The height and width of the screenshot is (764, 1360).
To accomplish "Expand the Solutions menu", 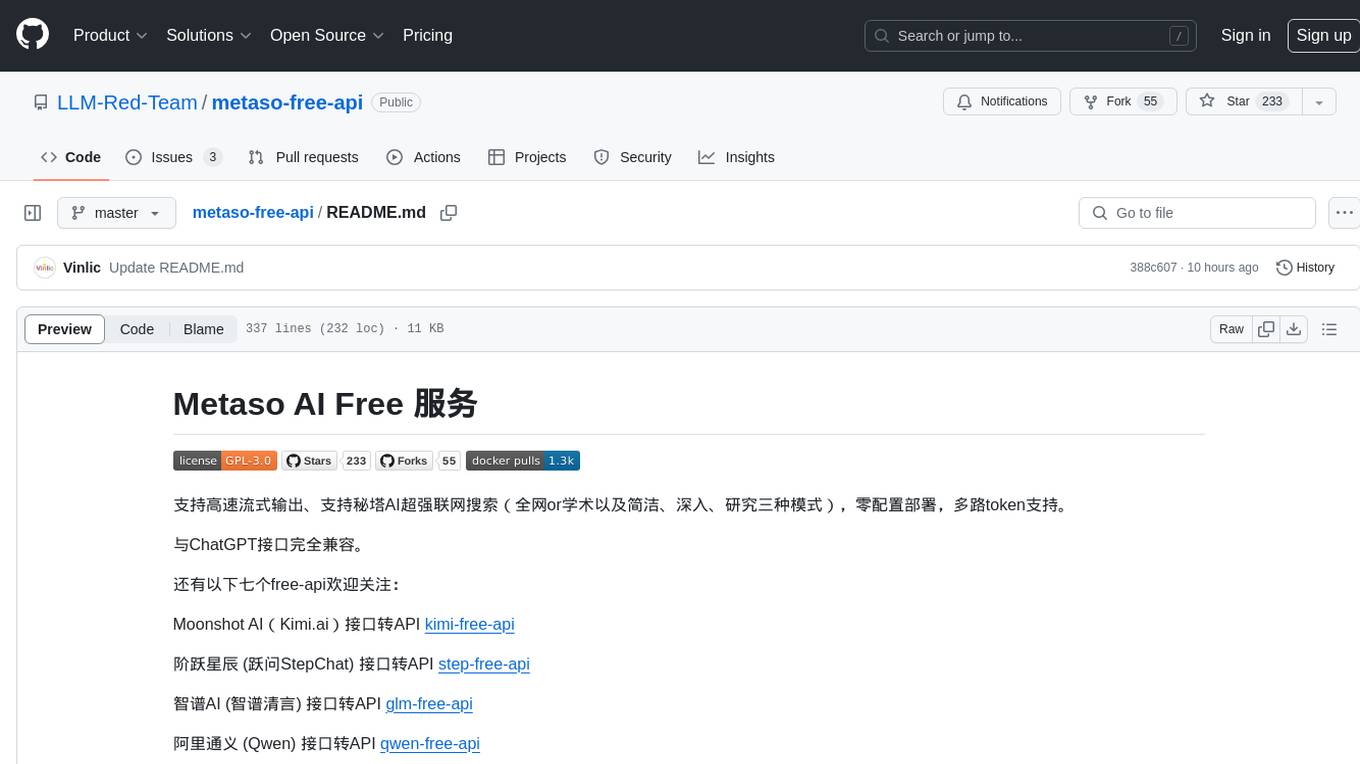I will 207,35.
